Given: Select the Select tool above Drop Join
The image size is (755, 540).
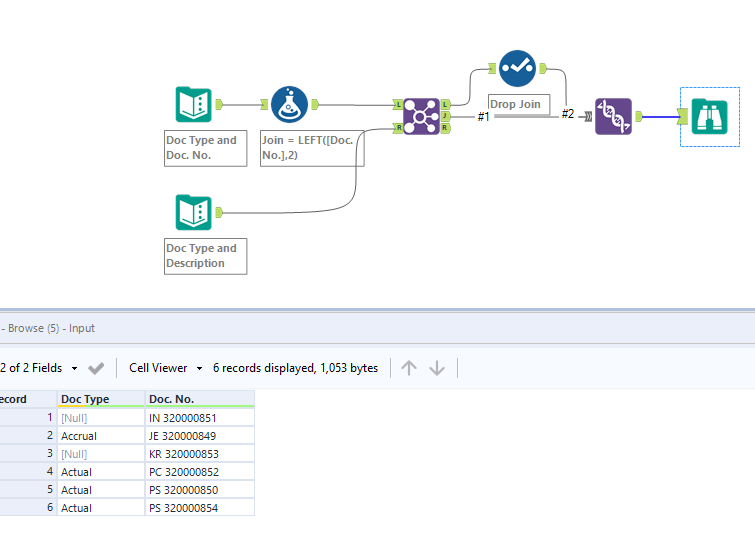Looking at the screenshot, I should click(x=517, y=68).
